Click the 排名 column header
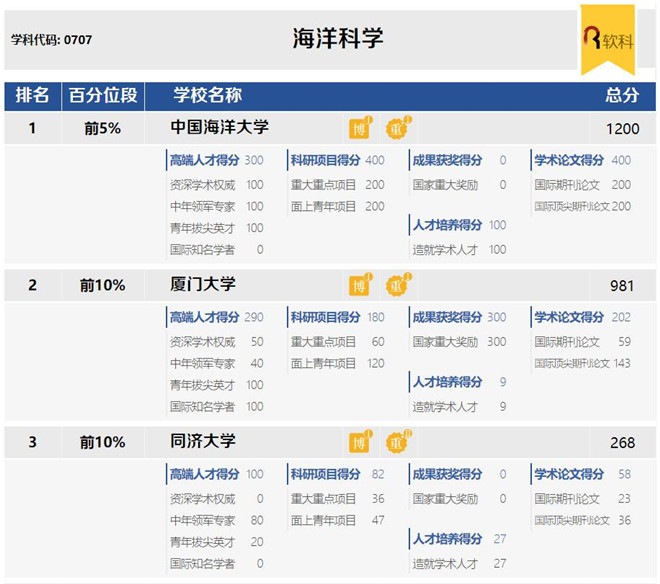The image size is (660, 584). pos(32,95)
